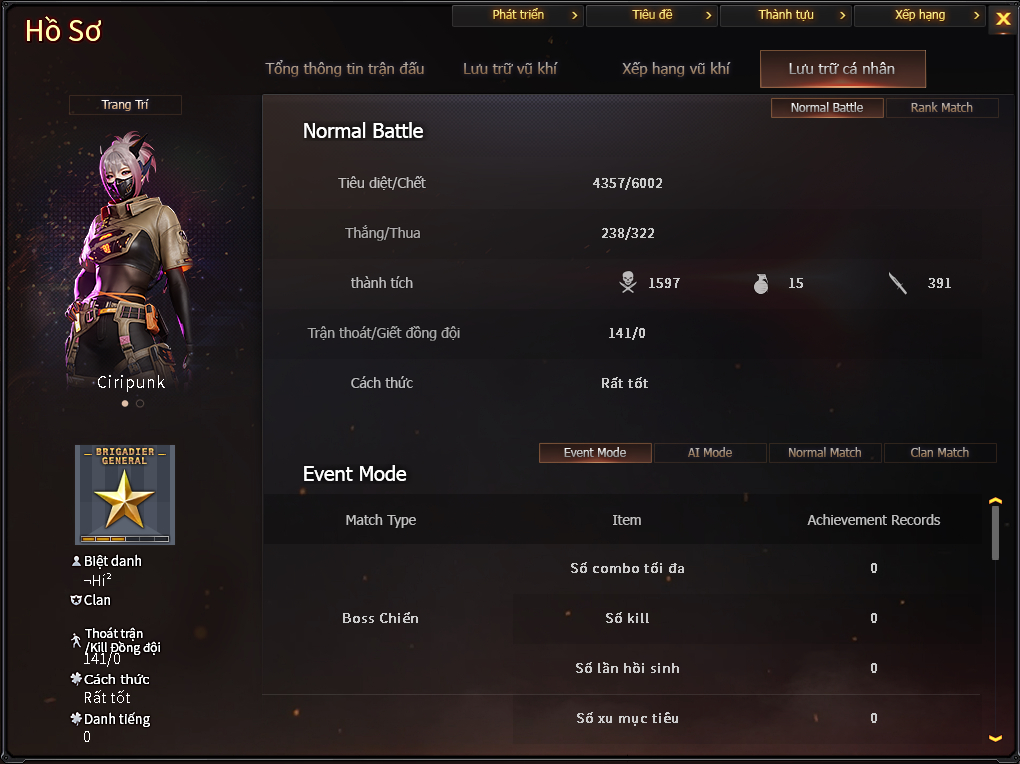This screenshot has width=1020, height=764.
Task: Click the Biệt danh person icon
Action: [x=76, y=561]
